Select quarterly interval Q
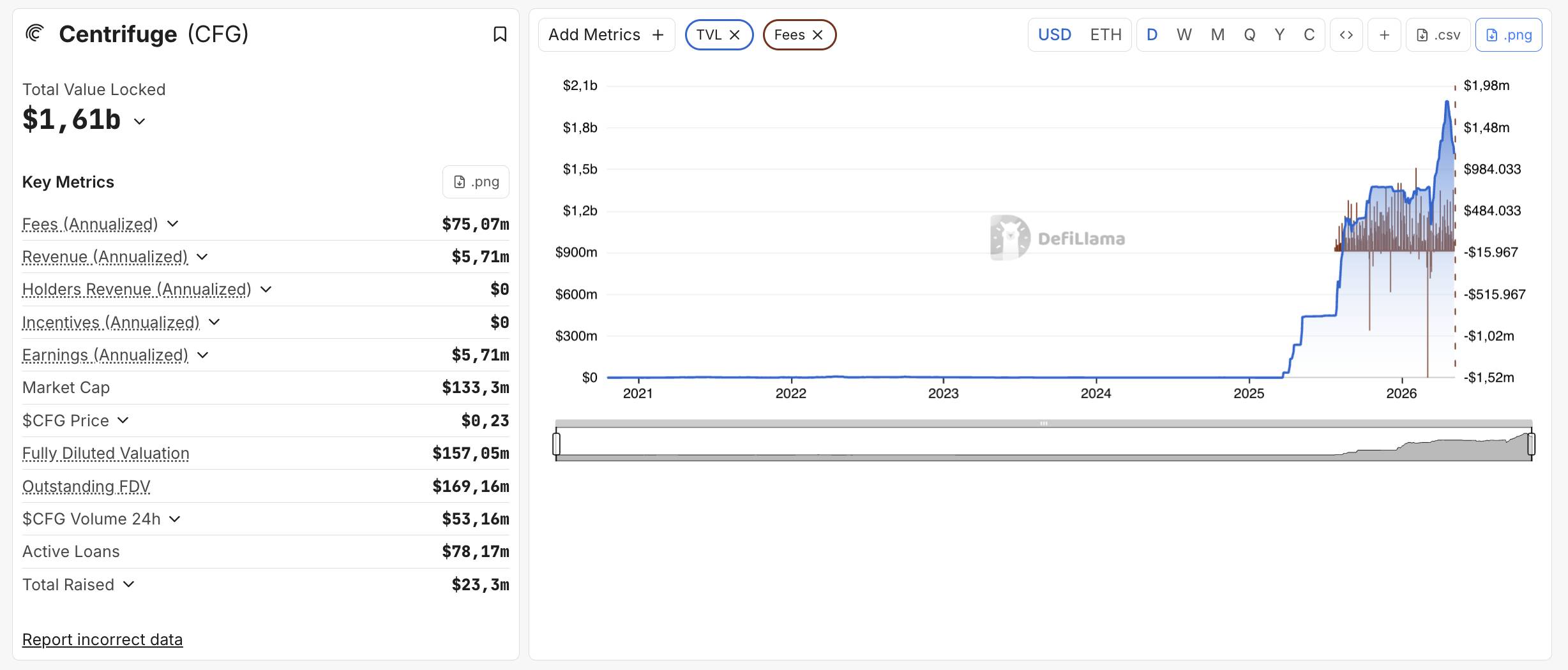1568x670 pixels. pyautogui.click(x=1249, y=34)
